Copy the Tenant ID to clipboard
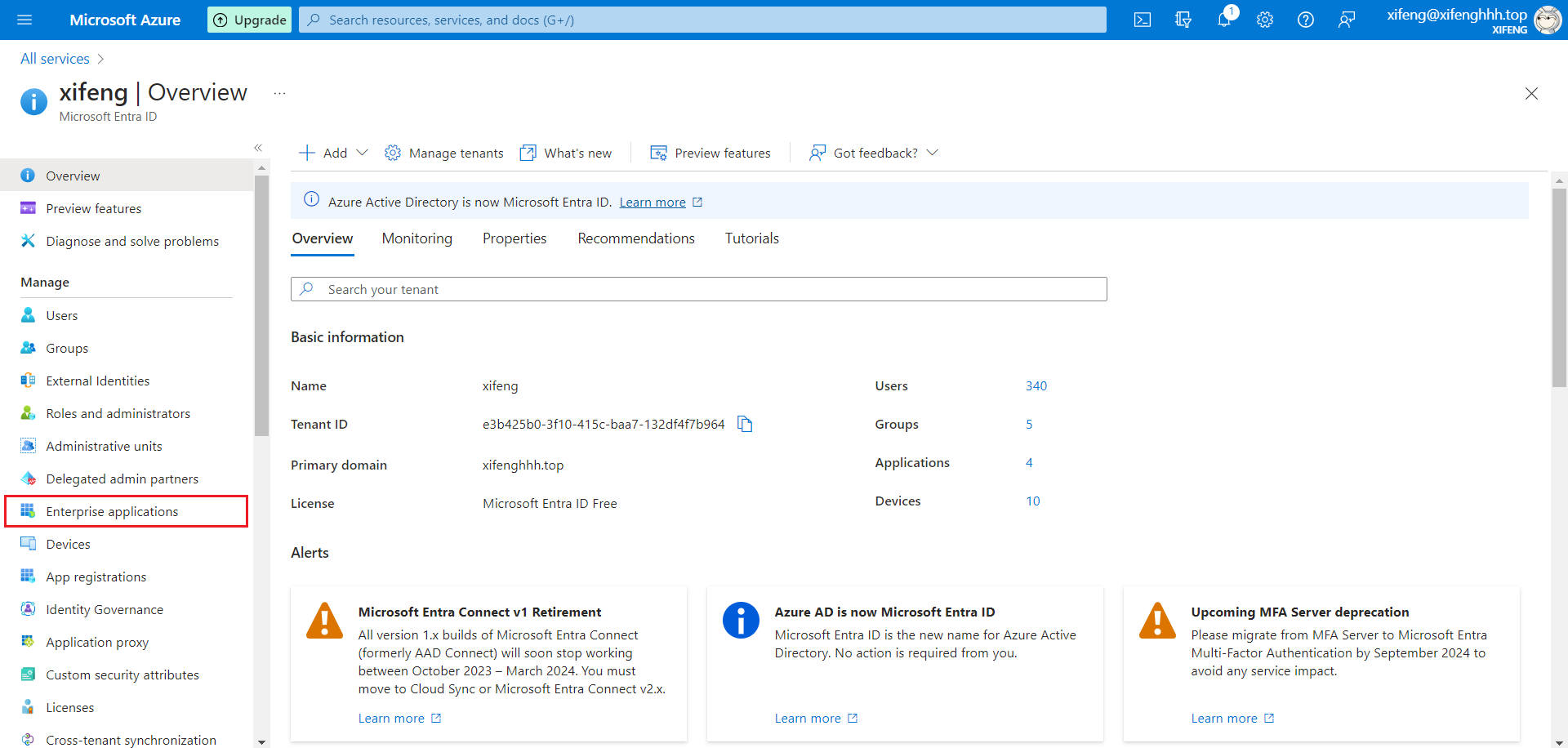The width and height of the screenshot is (1568, 748). click(x=745, y=424)
